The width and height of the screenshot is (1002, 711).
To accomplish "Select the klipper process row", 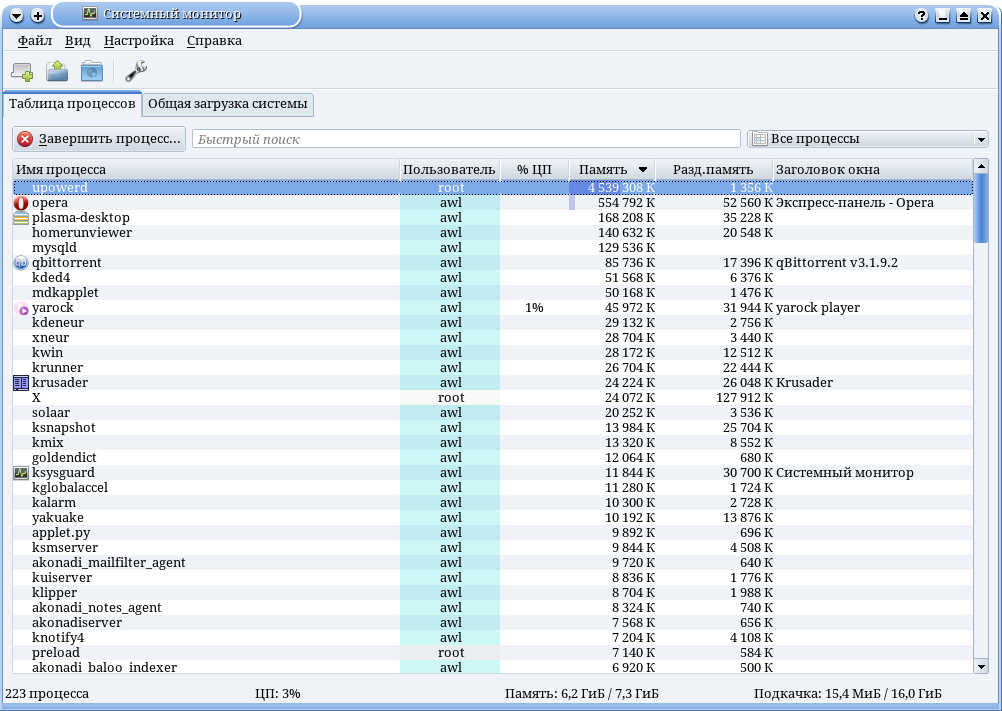I will 493,593.
